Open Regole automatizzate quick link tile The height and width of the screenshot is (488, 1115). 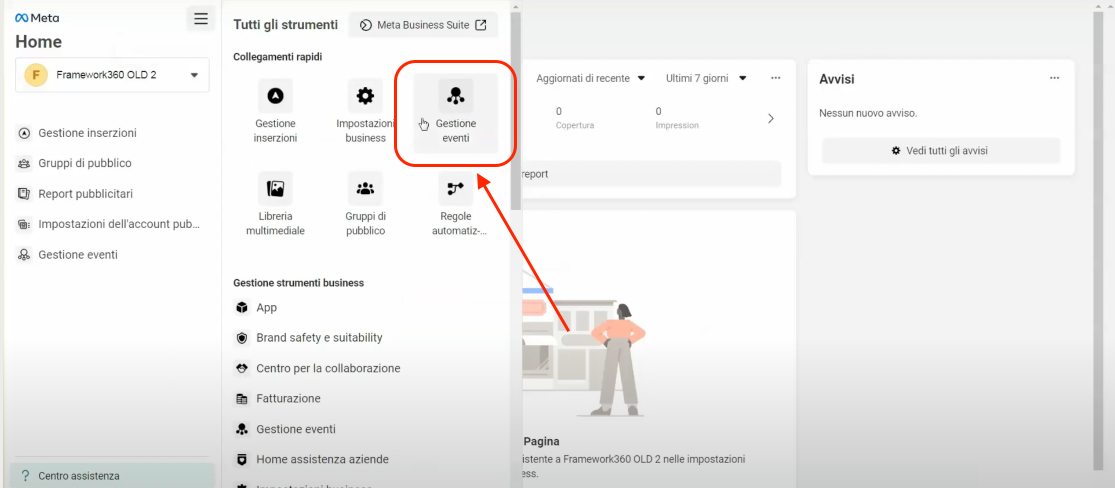tap(456, 205)
